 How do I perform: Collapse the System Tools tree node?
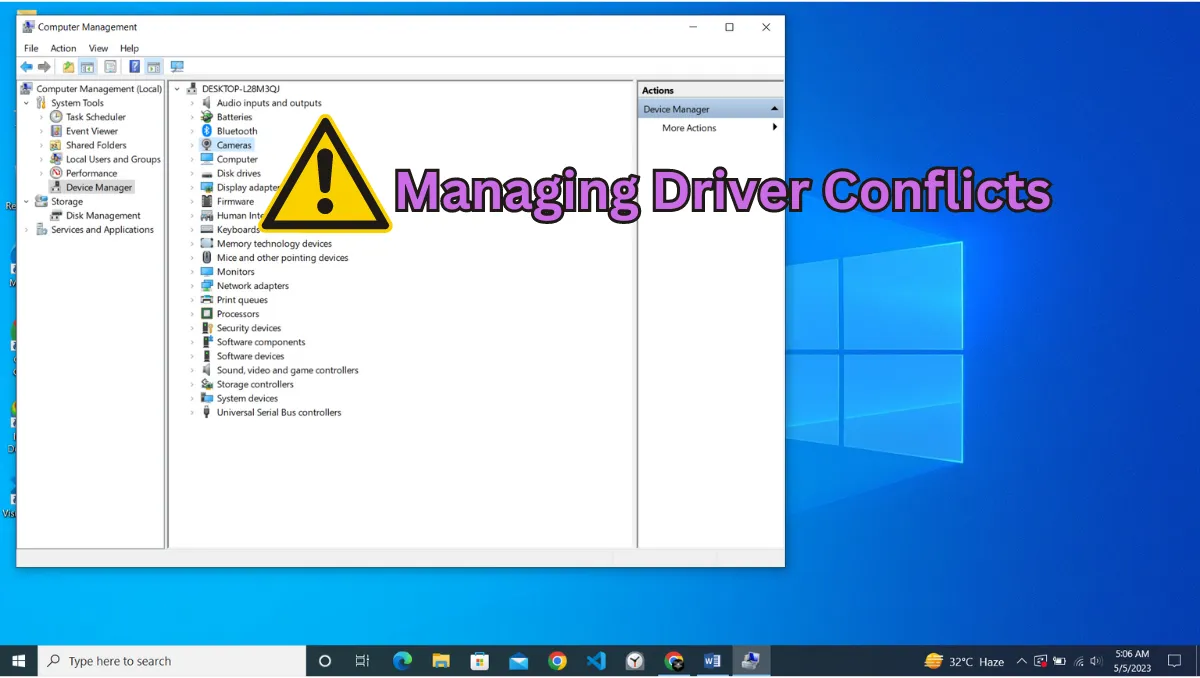coord(27,103)
